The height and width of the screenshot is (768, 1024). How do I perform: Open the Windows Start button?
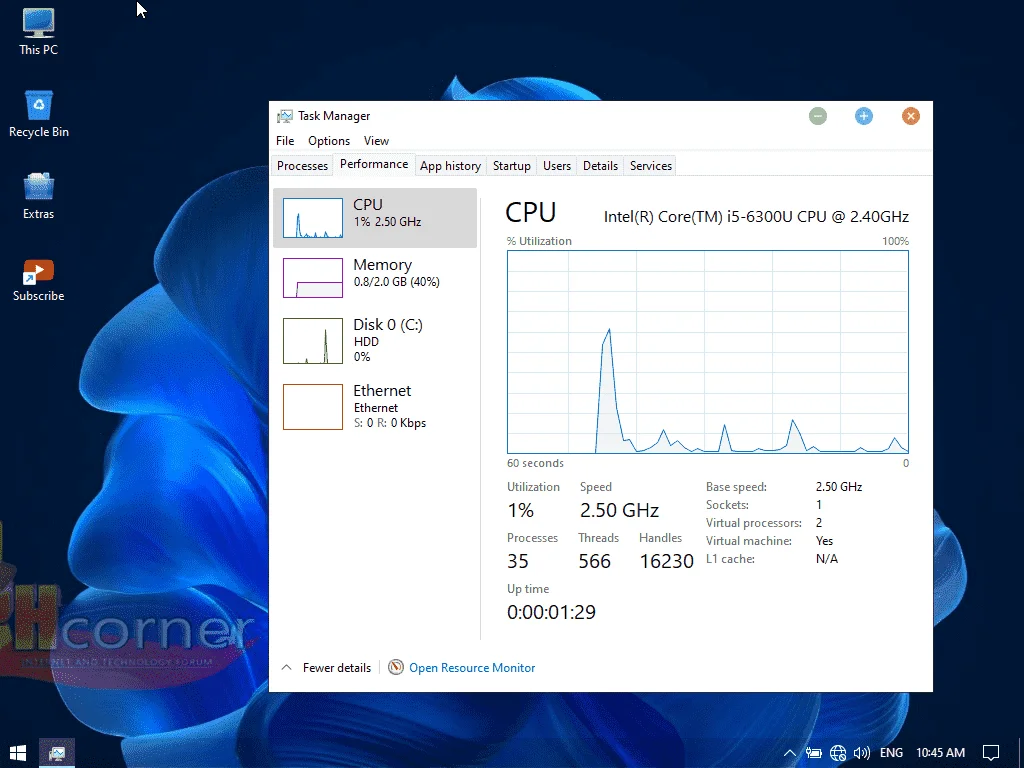tap(18, 753)
